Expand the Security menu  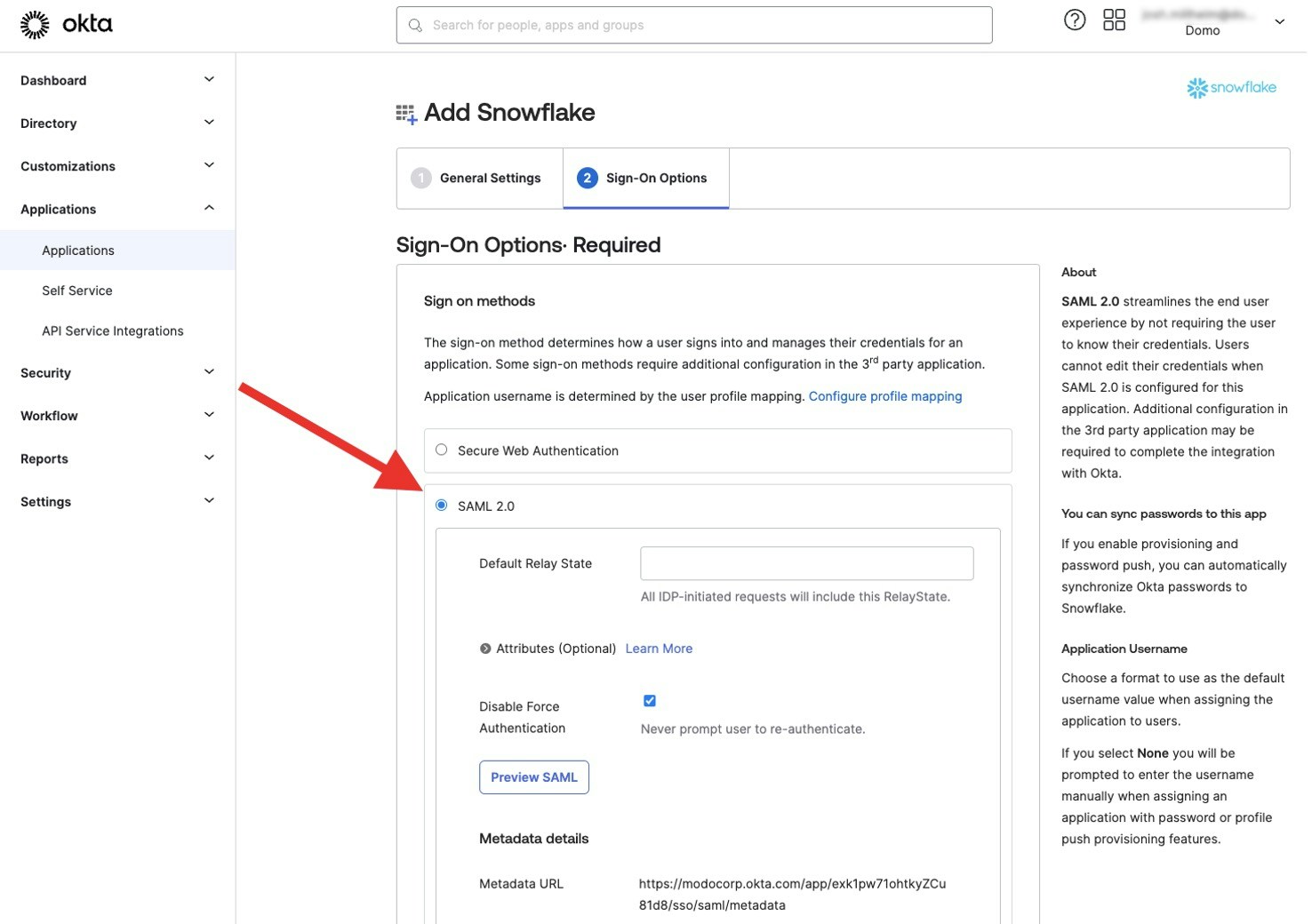[x=117, y=372]
